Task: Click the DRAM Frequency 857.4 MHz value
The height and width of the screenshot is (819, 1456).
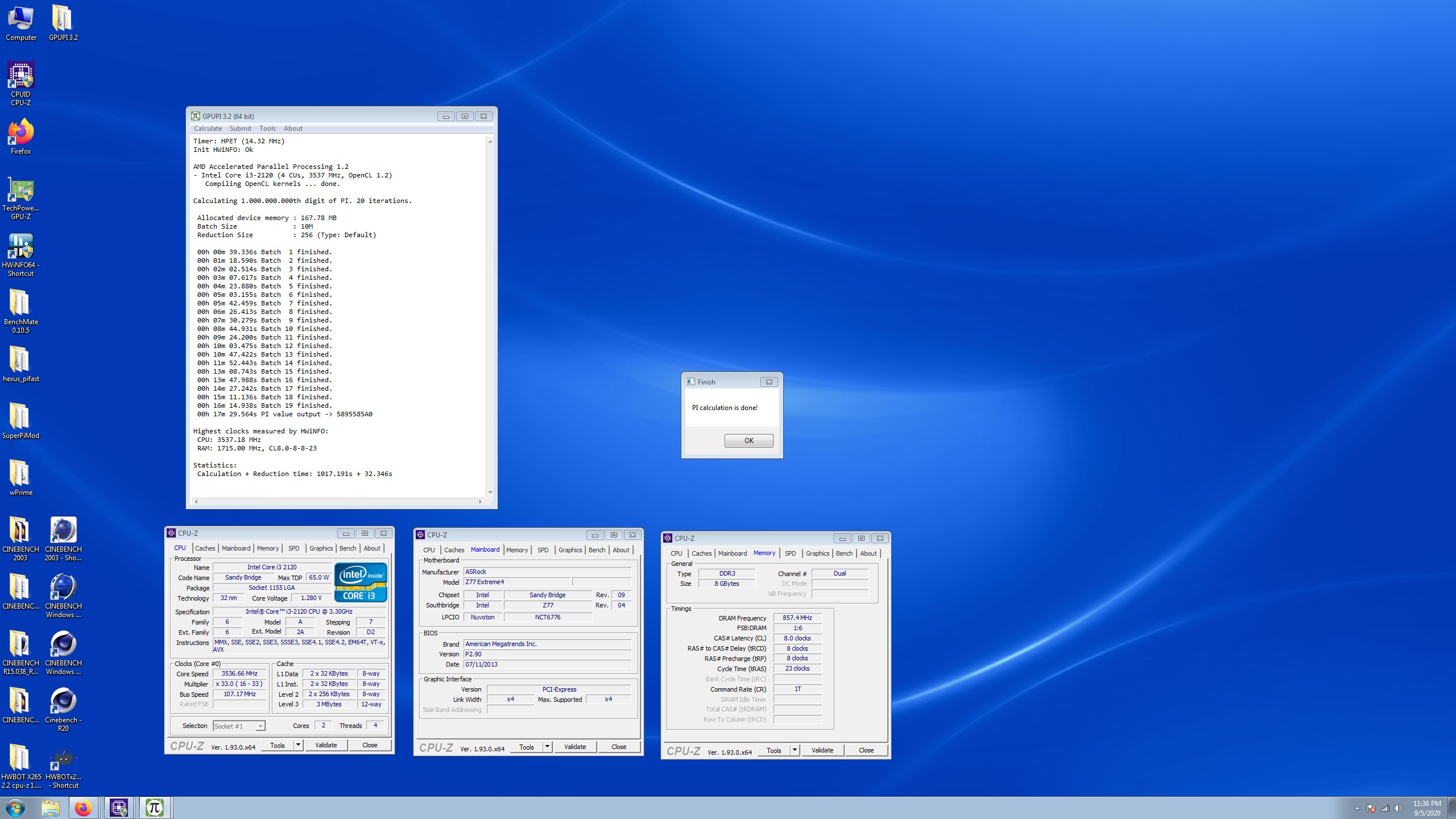Action: 797,618
